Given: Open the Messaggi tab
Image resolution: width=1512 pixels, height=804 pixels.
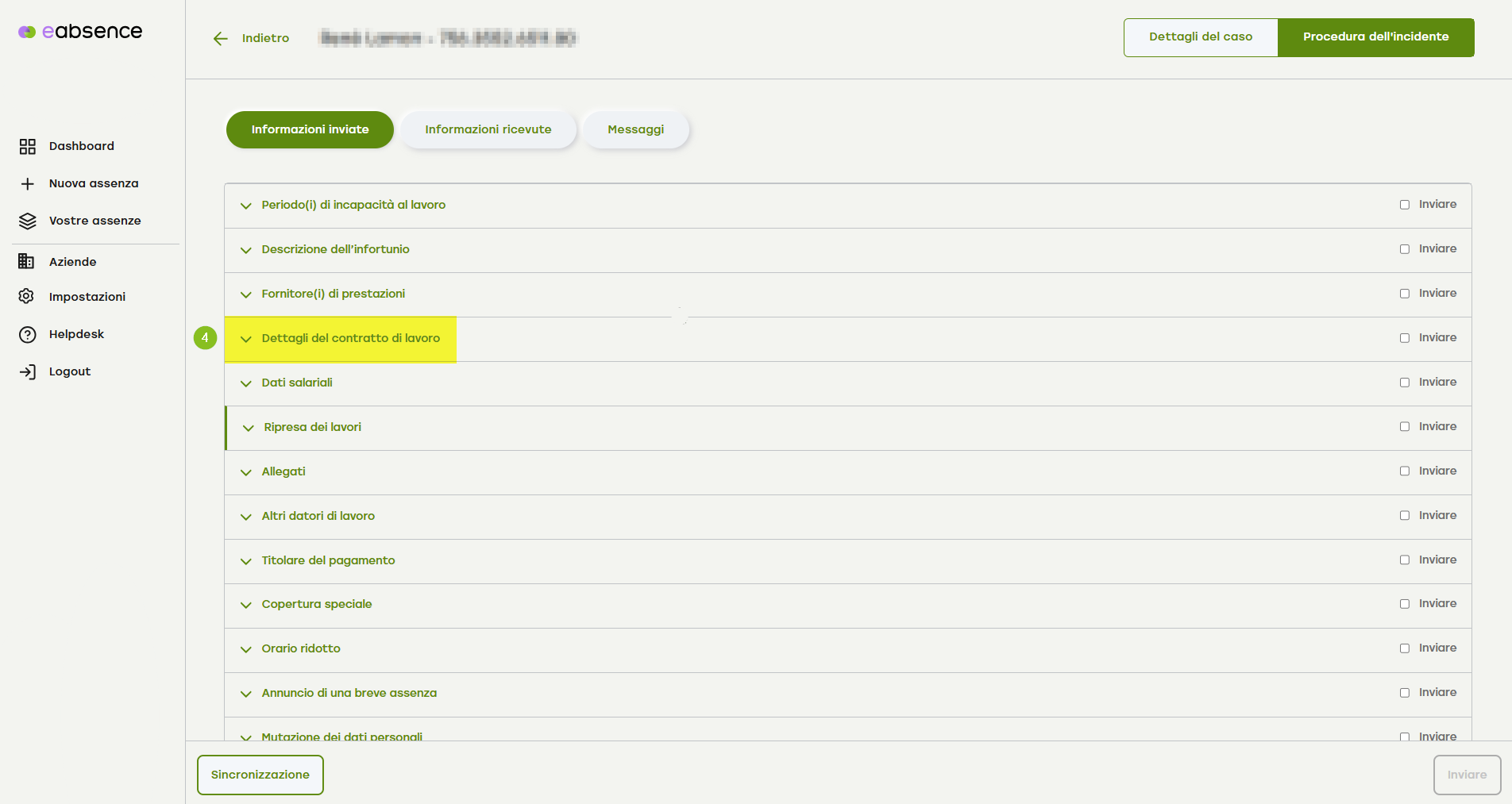Looking at the screenshot, I should (x=635, y=129).
